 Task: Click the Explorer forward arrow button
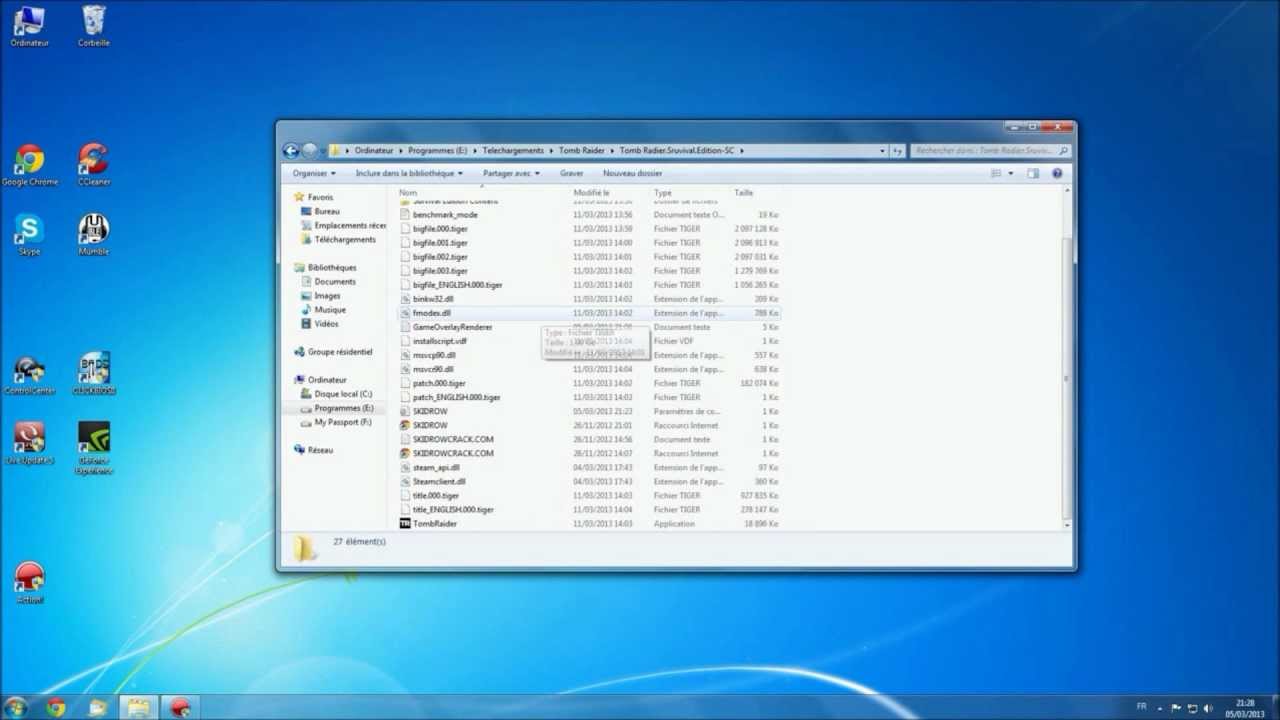click(x=309, y=151)
